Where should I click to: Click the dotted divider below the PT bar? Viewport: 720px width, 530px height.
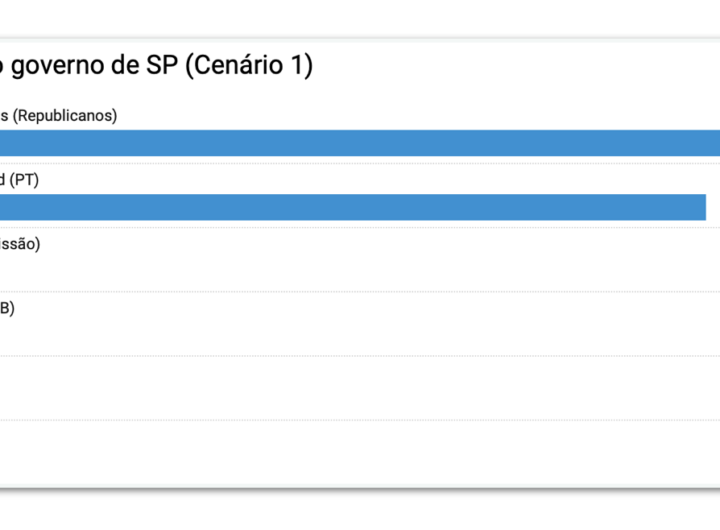(360, 227)
